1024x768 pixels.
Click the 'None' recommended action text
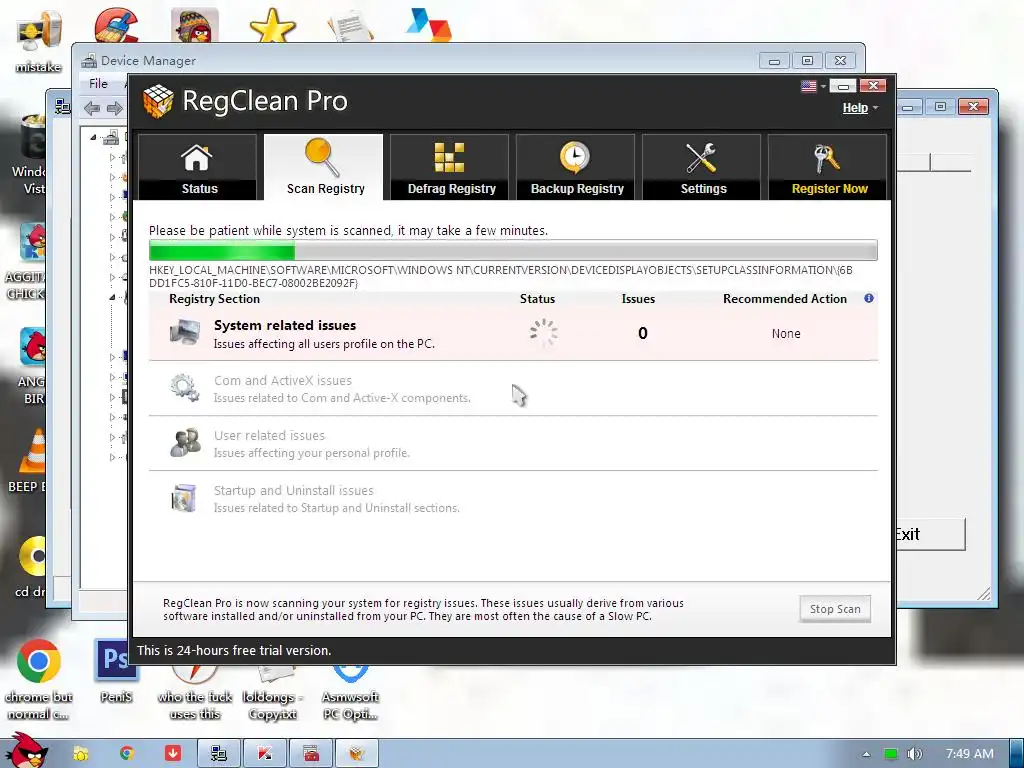[x=786, y=334]
